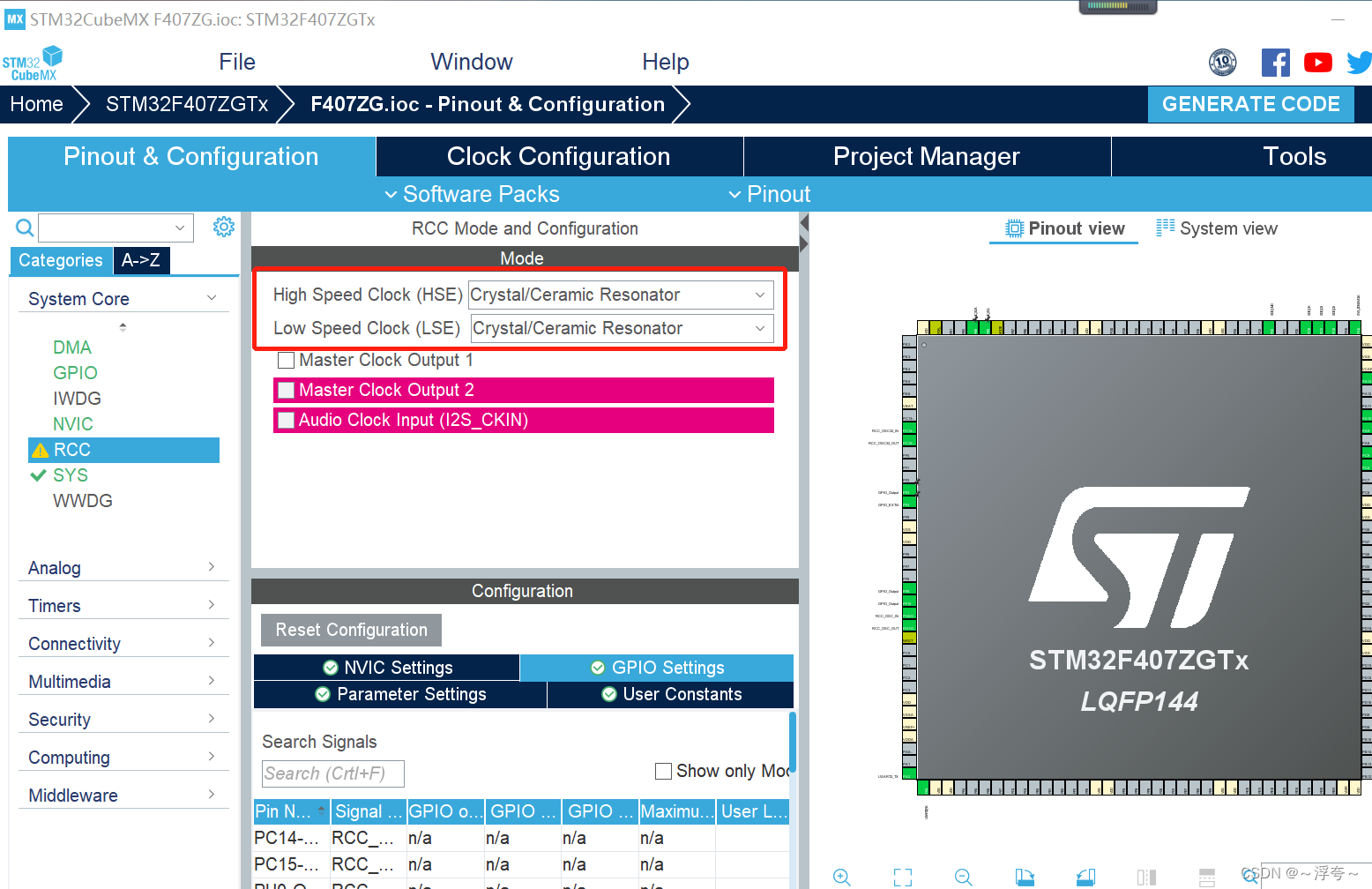Open the category search combo box dropdown
1372x889 pixels.
point(180,228)
